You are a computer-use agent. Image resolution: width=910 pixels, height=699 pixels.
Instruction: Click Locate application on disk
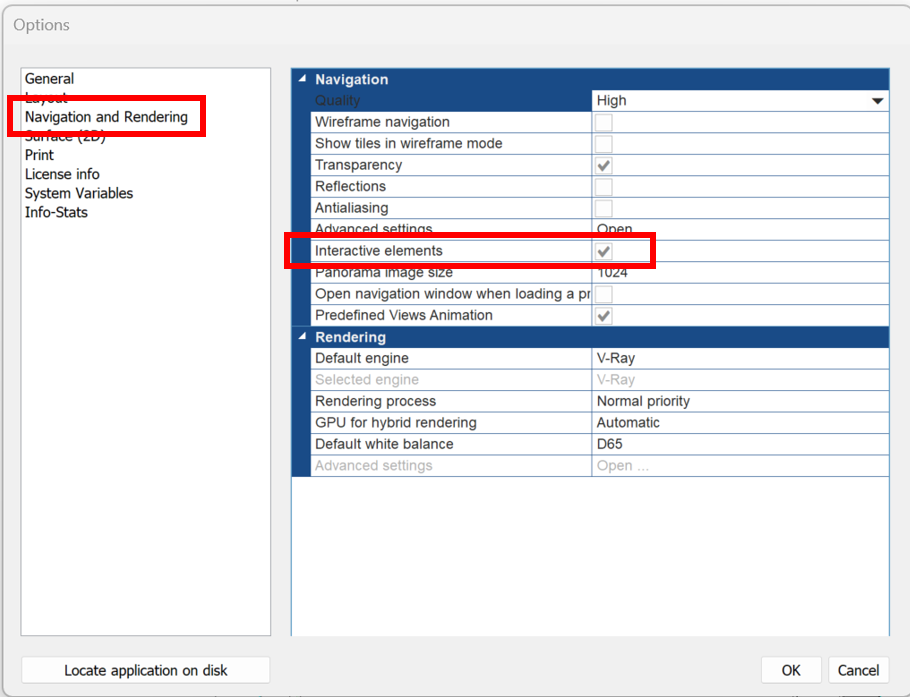coord(145,670)
